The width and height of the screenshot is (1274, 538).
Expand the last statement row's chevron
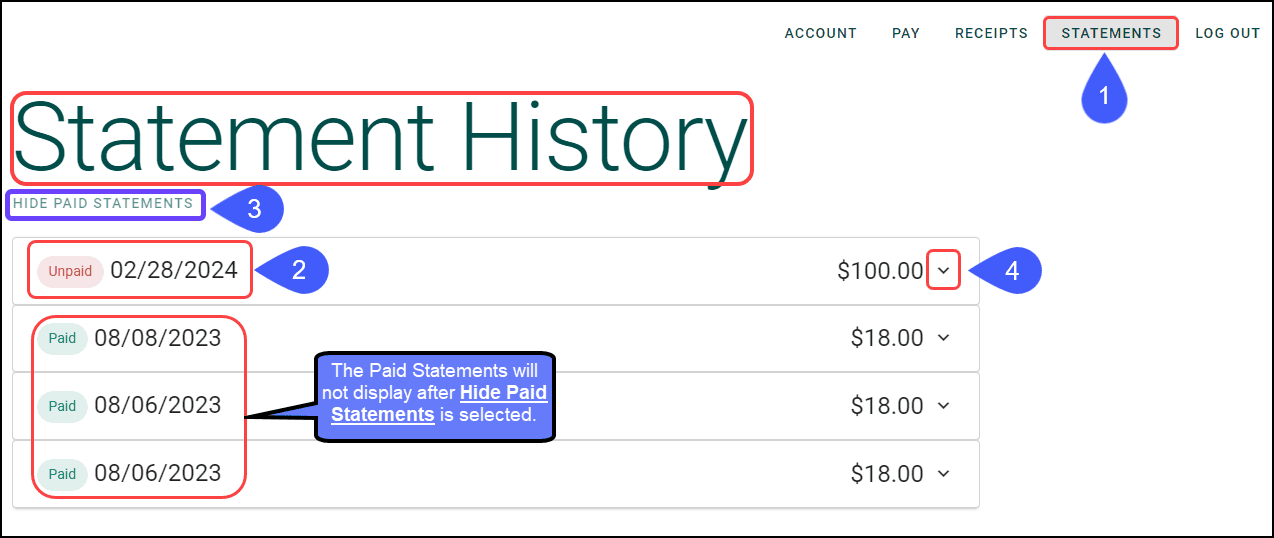point(944,473)
